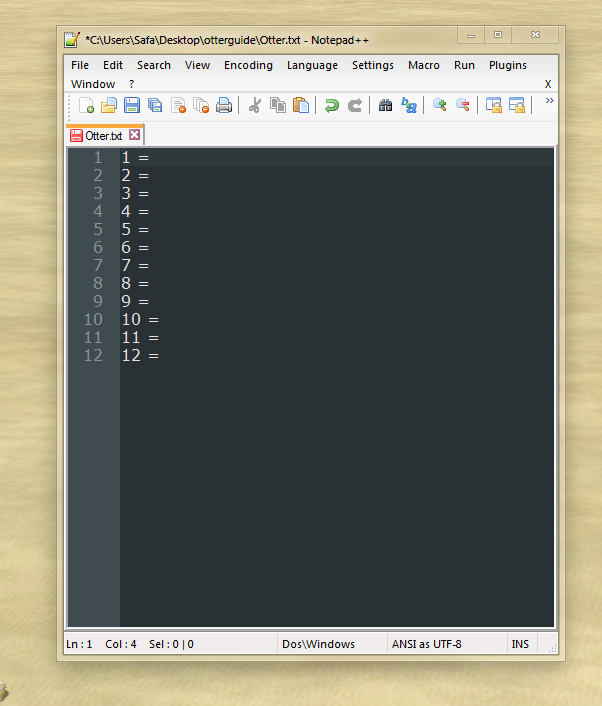Close the current document via the toolbar Close icon
The width and height of the screenshot is (602, 706).
coord(178,105)
